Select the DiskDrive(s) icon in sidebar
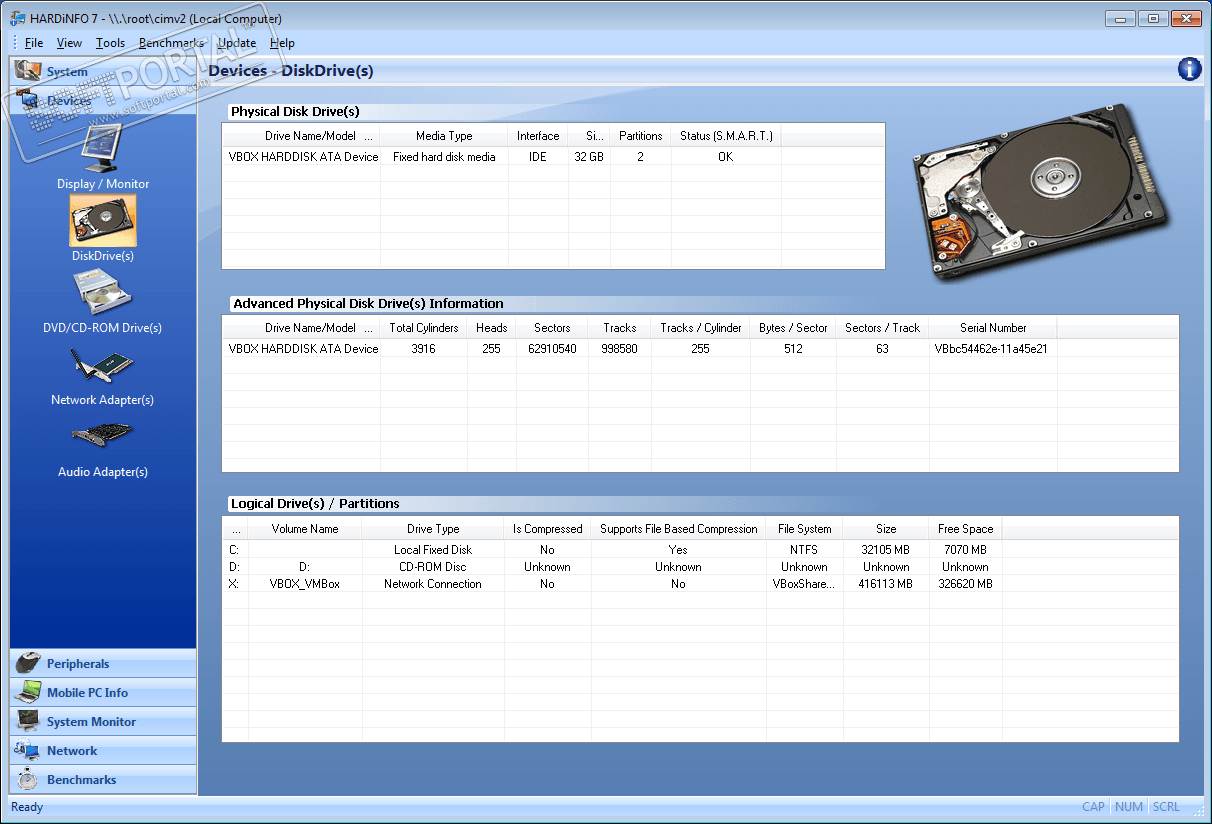The height and width of the screenshot is (824, 1212). 103,220
